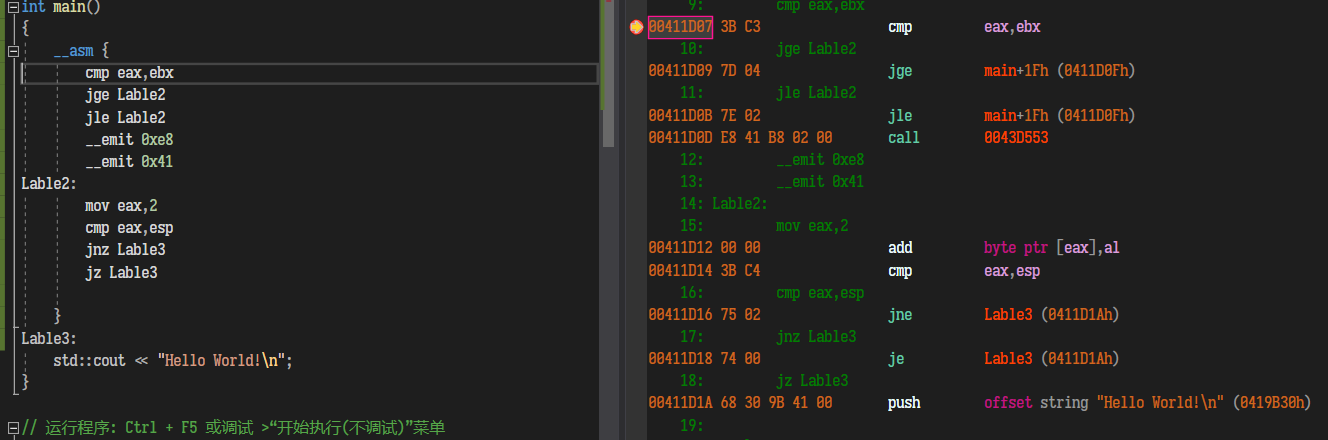Select the highlighted address 00411D07
The height and width of the screenshot is (440, 1328).
click(680, 27)
